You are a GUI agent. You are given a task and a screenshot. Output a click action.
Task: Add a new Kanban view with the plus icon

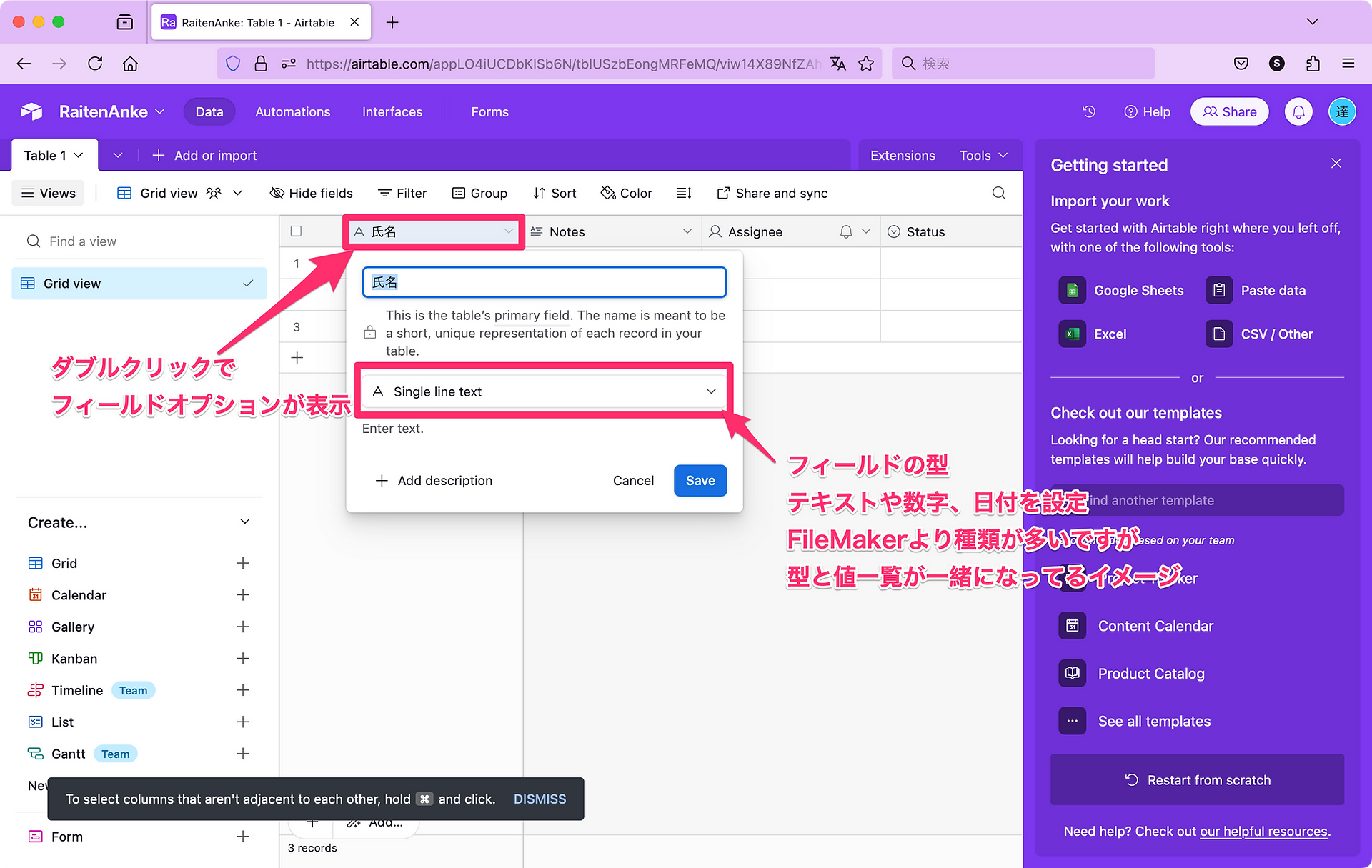coord(243,658)
